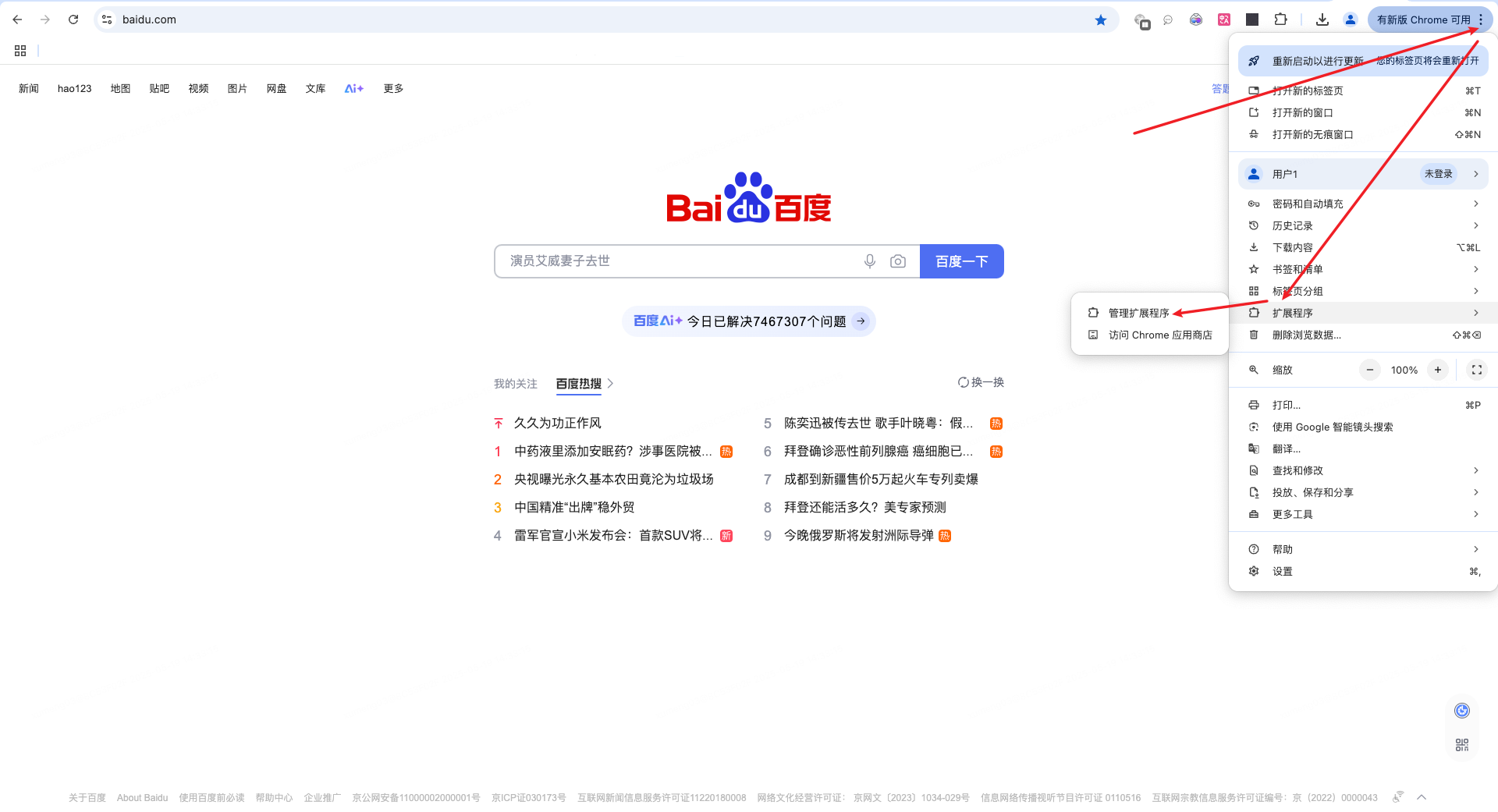Switch to 百度热搜 tab
This screenshot has width=1498, height=812.
coord(579,384)
